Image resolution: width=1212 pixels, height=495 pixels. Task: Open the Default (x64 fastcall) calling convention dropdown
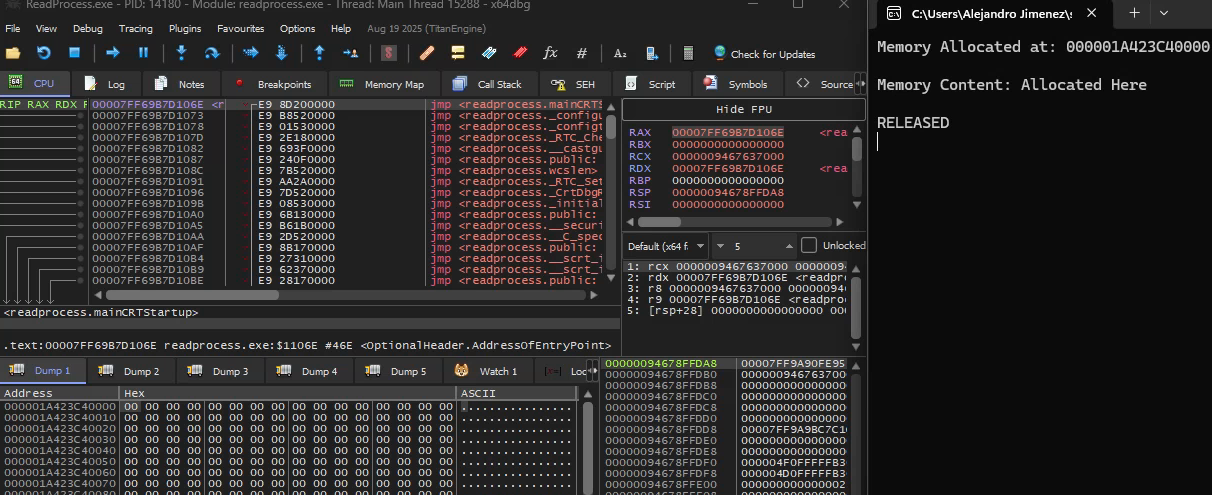(x=666, y=245)
